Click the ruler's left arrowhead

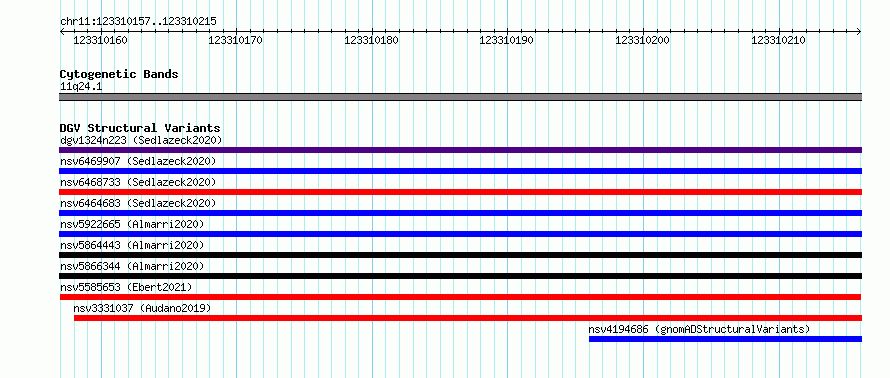(x=62, y=32)
